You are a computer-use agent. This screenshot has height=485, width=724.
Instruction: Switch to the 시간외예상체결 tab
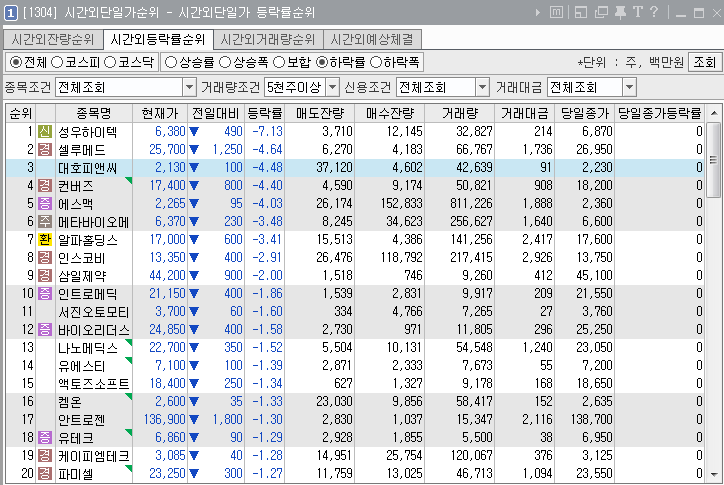pyautogui.click(x=372, y=40)
